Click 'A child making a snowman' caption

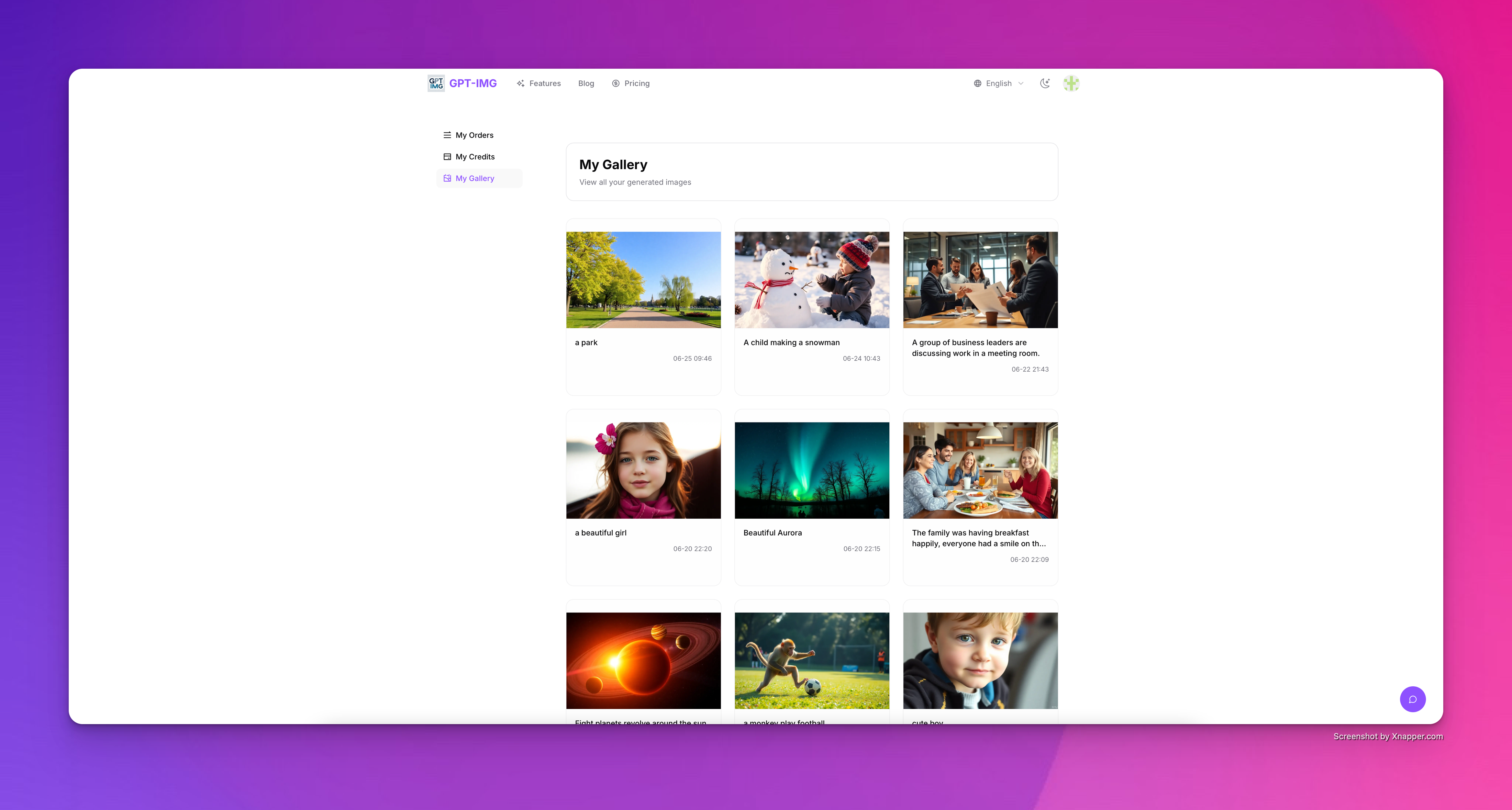[791, 342]
